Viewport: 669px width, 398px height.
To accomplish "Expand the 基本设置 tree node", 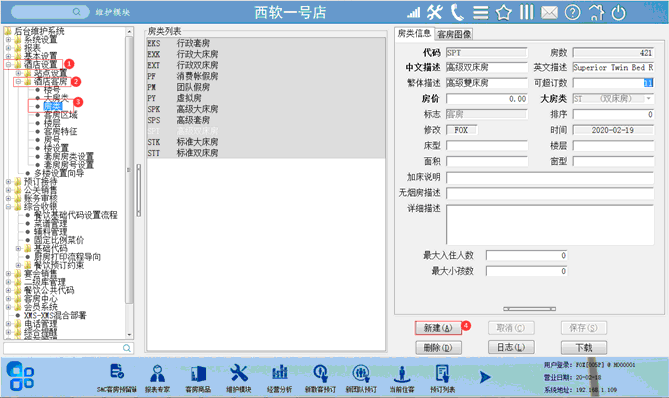I will [8, 56].
